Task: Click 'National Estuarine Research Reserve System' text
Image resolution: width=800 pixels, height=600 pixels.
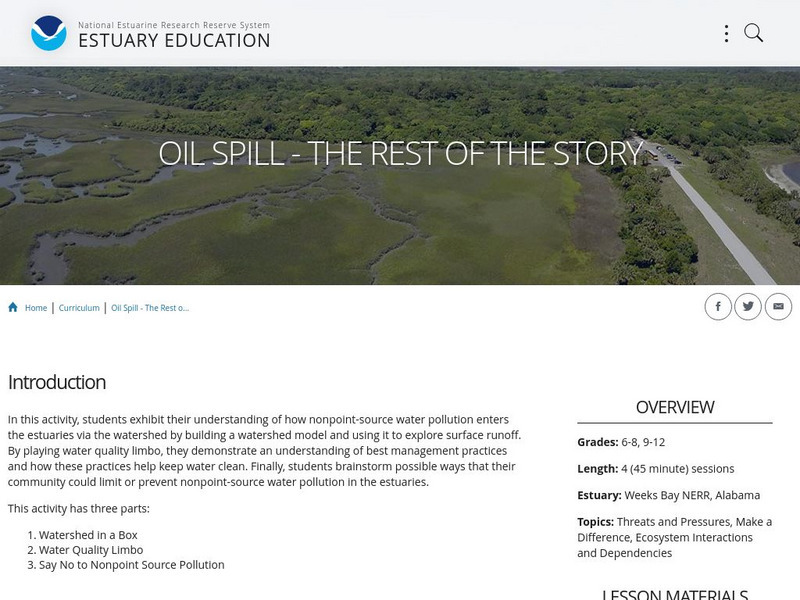Action: (x=174, y=25)
